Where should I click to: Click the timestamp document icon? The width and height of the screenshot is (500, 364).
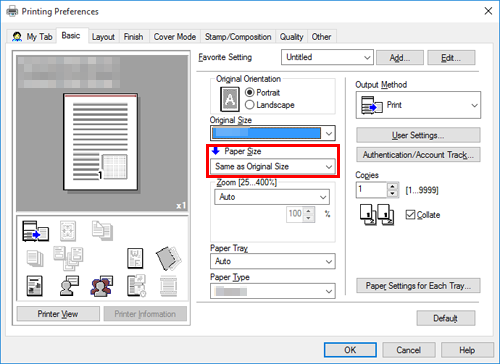pyautogui.click(x=136, y=286)
